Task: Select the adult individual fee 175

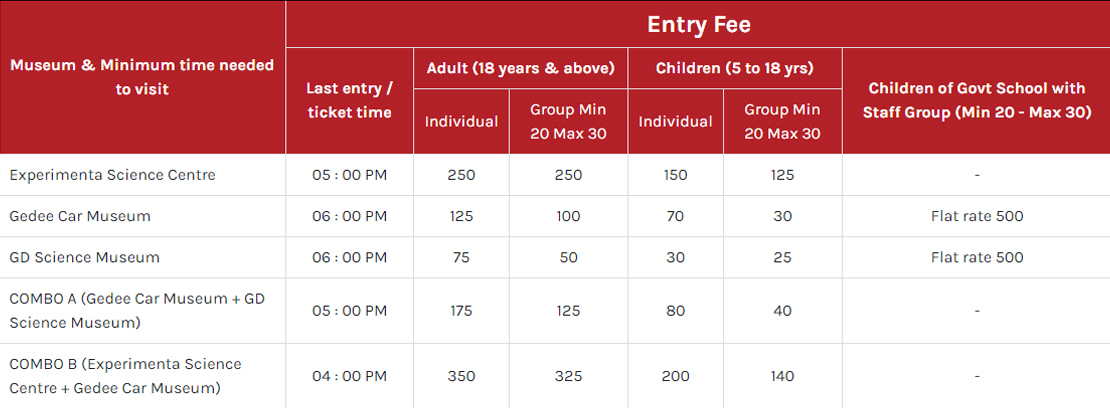Action: [461, 311]
